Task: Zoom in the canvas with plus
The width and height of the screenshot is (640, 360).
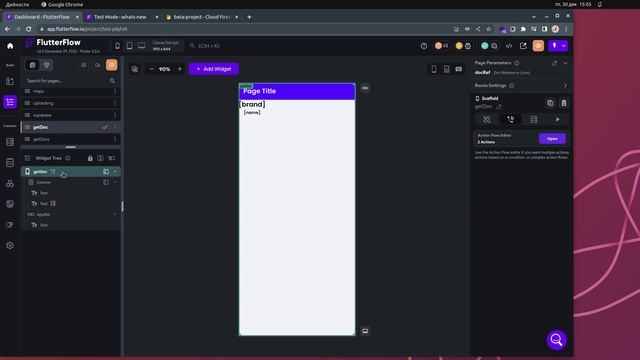Action: pos(180,69)
